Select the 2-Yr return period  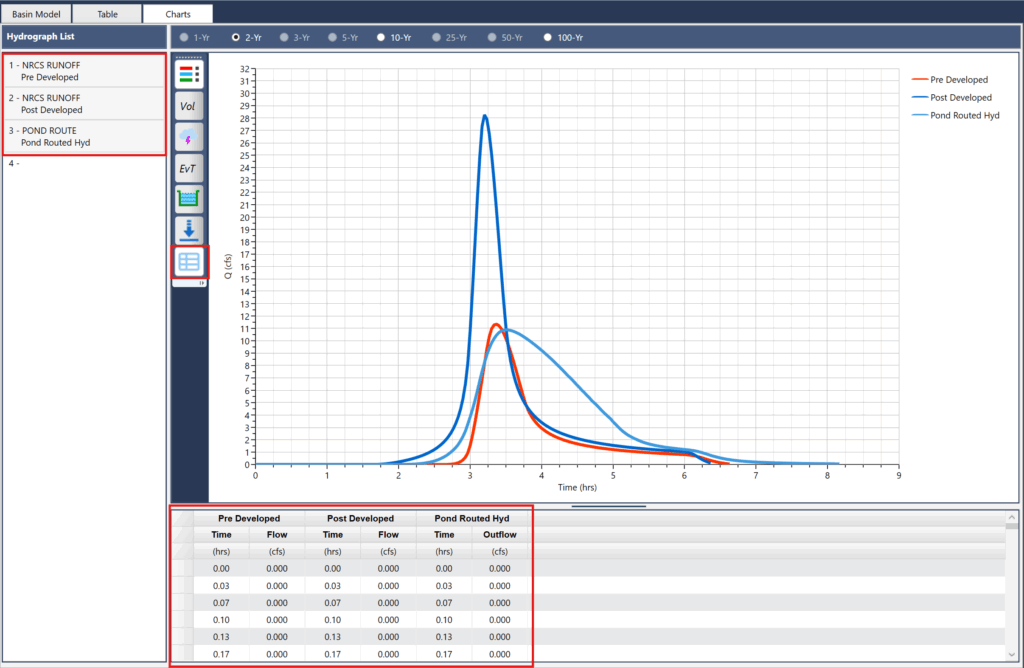tap(236, 37)
